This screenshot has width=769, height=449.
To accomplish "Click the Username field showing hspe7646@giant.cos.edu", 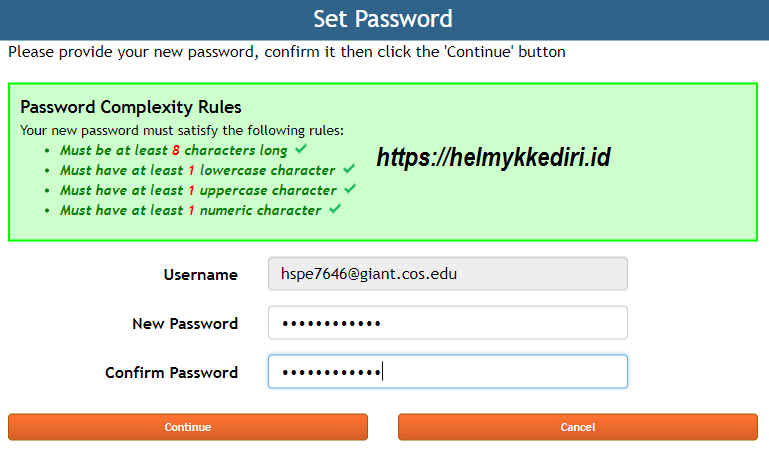I will pyautogui.click(x=447, y=274).
